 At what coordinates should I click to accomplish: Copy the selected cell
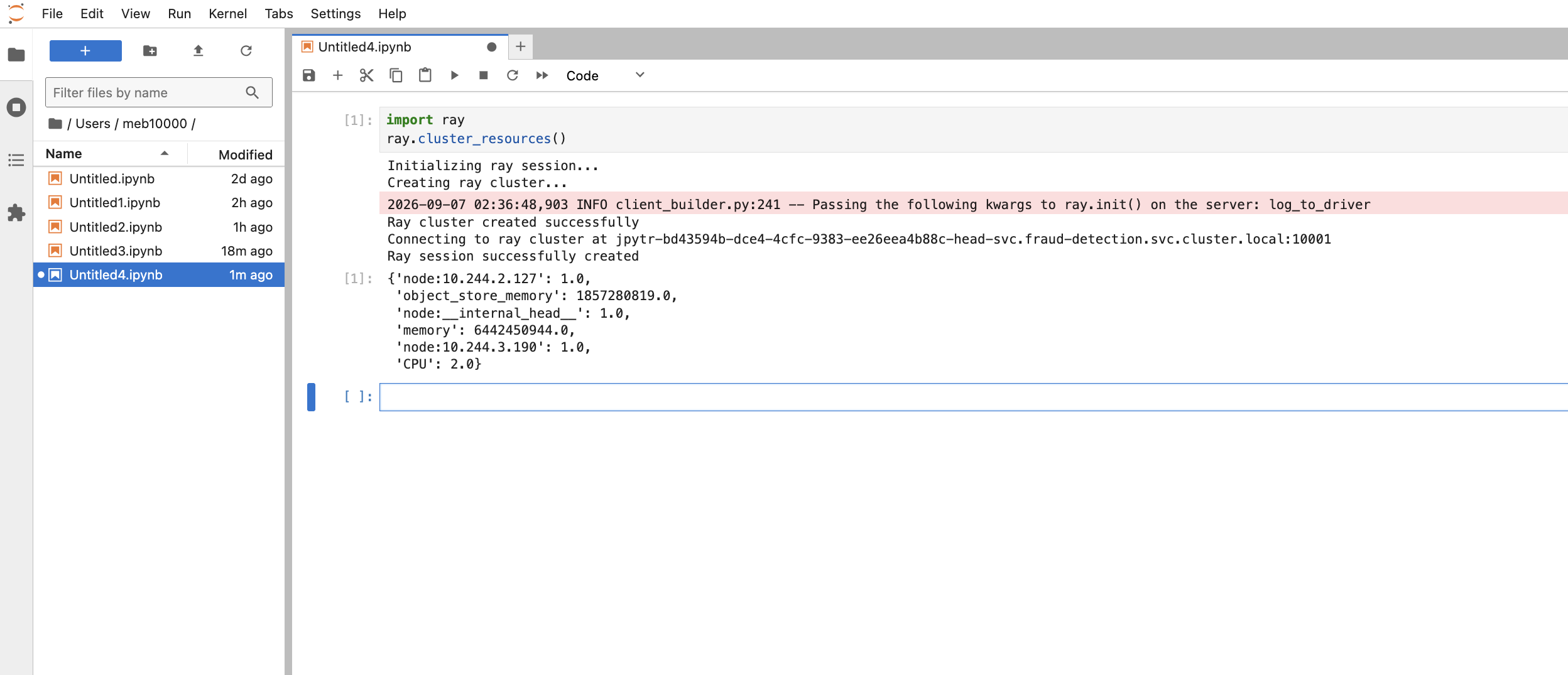[396, 75]
